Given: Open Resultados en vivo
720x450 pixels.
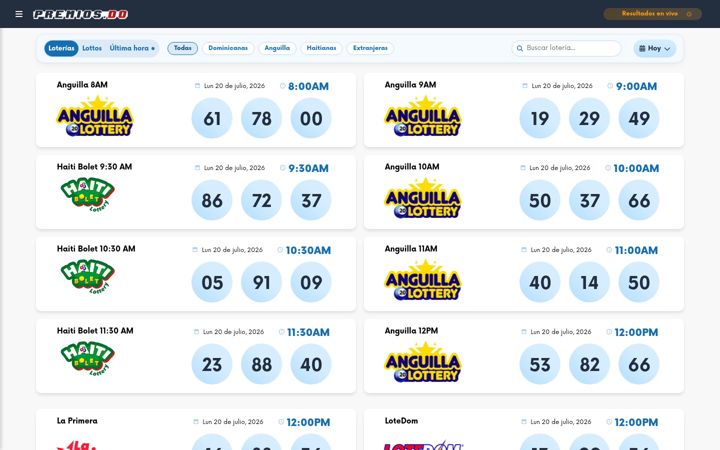Looking at the screenshot, I should [x=652, y=14].
